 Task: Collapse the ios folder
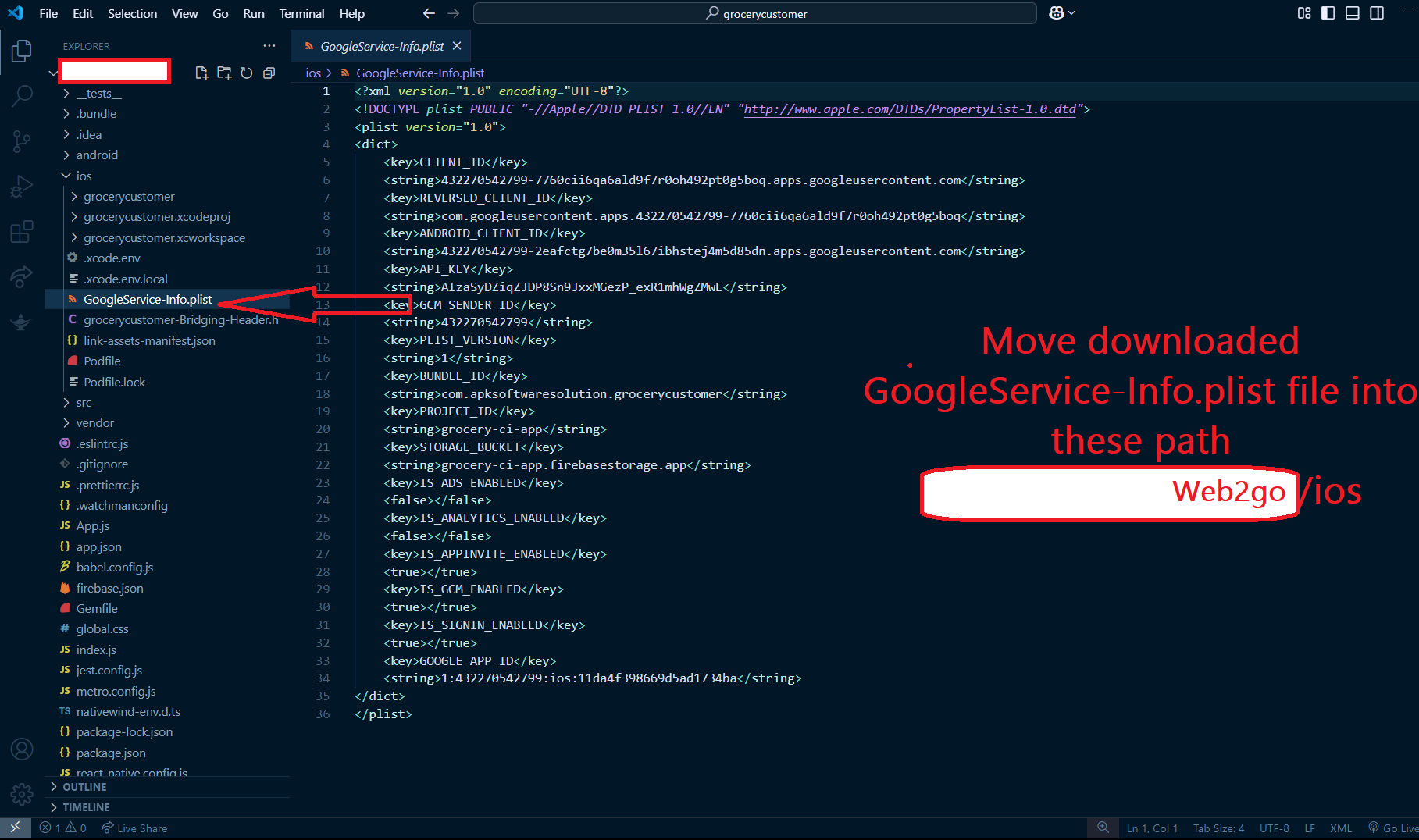point(84,176)
